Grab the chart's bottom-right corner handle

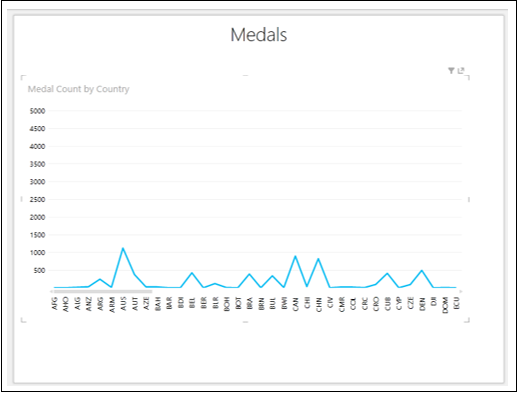click(x=467, y=320)
